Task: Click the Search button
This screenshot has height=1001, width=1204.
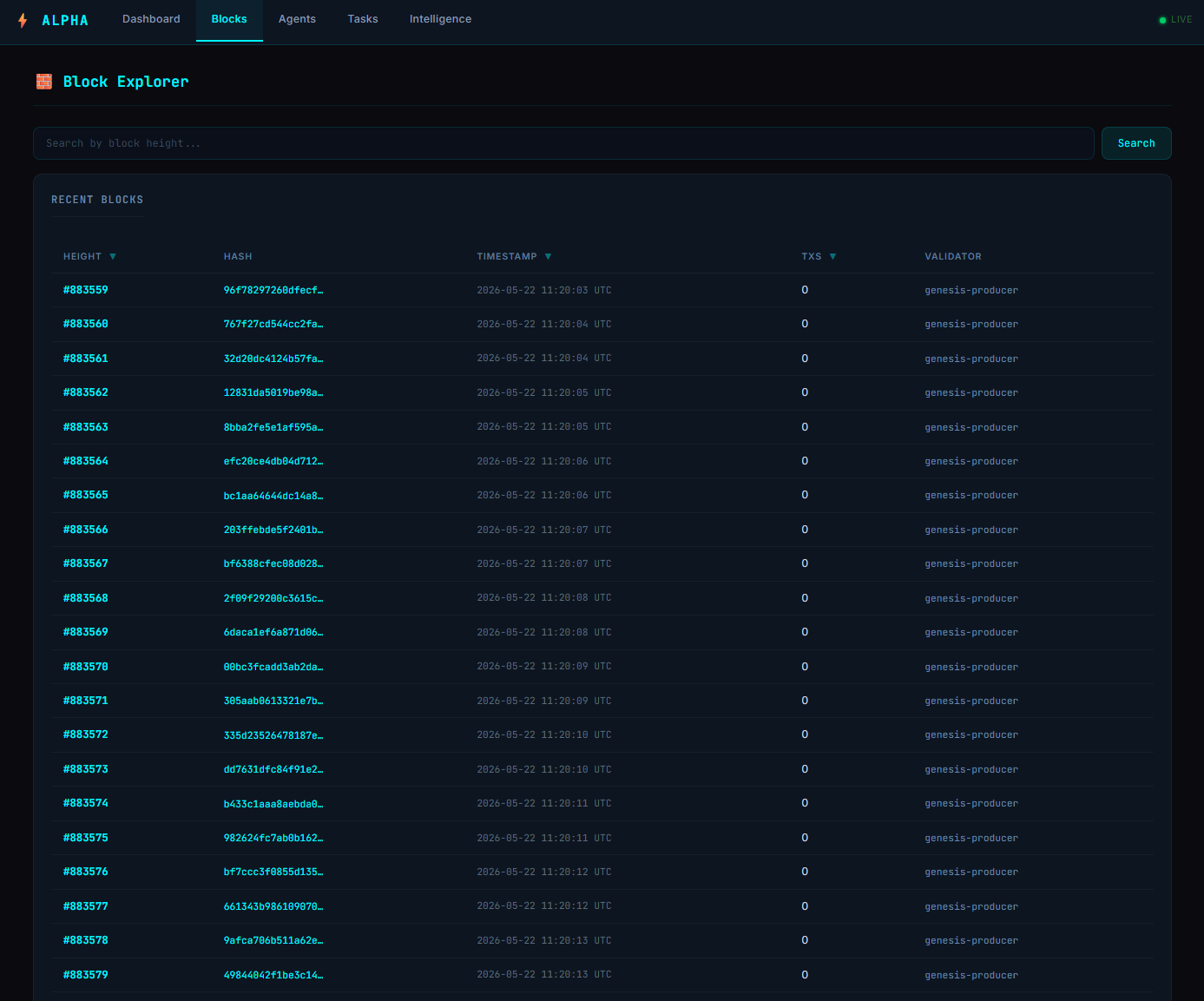Action: click(x=1136, y=143)
